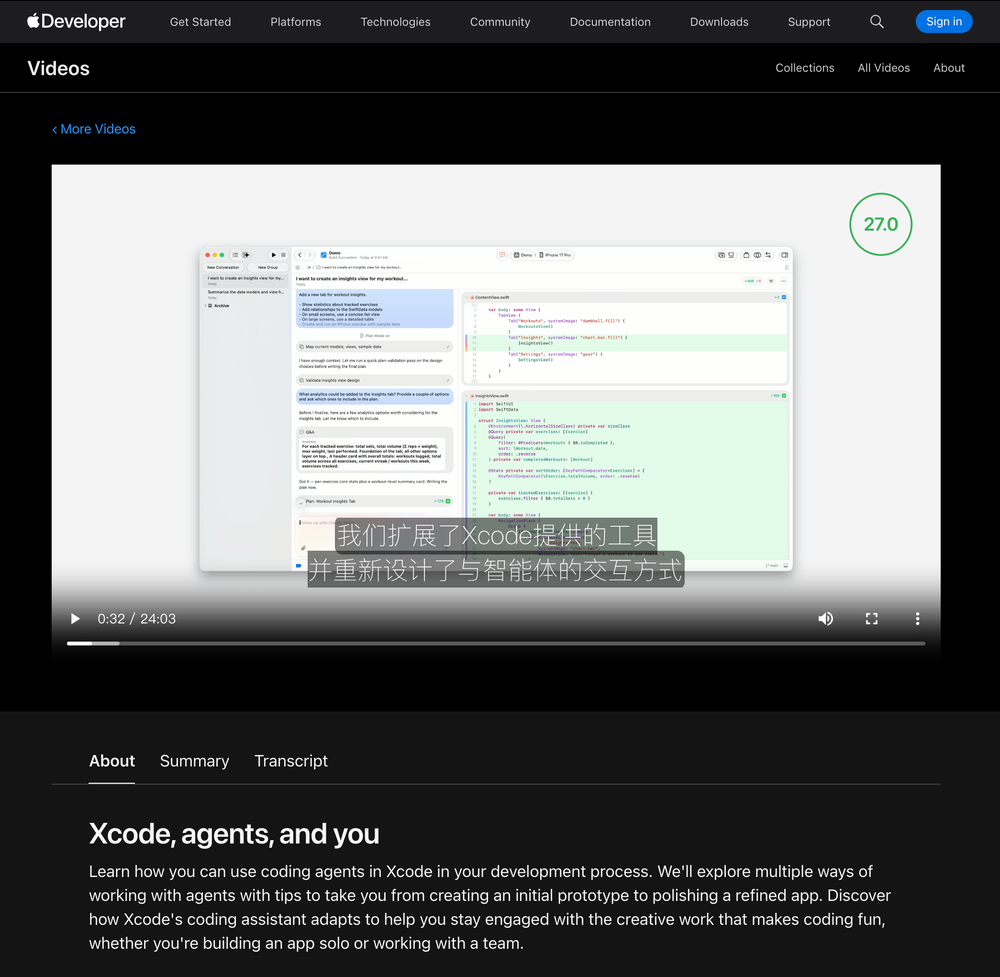Click the Sign in button
The height and width of the screenshot is (977, 1000).
pyautogui.click(x=944, y=22)
